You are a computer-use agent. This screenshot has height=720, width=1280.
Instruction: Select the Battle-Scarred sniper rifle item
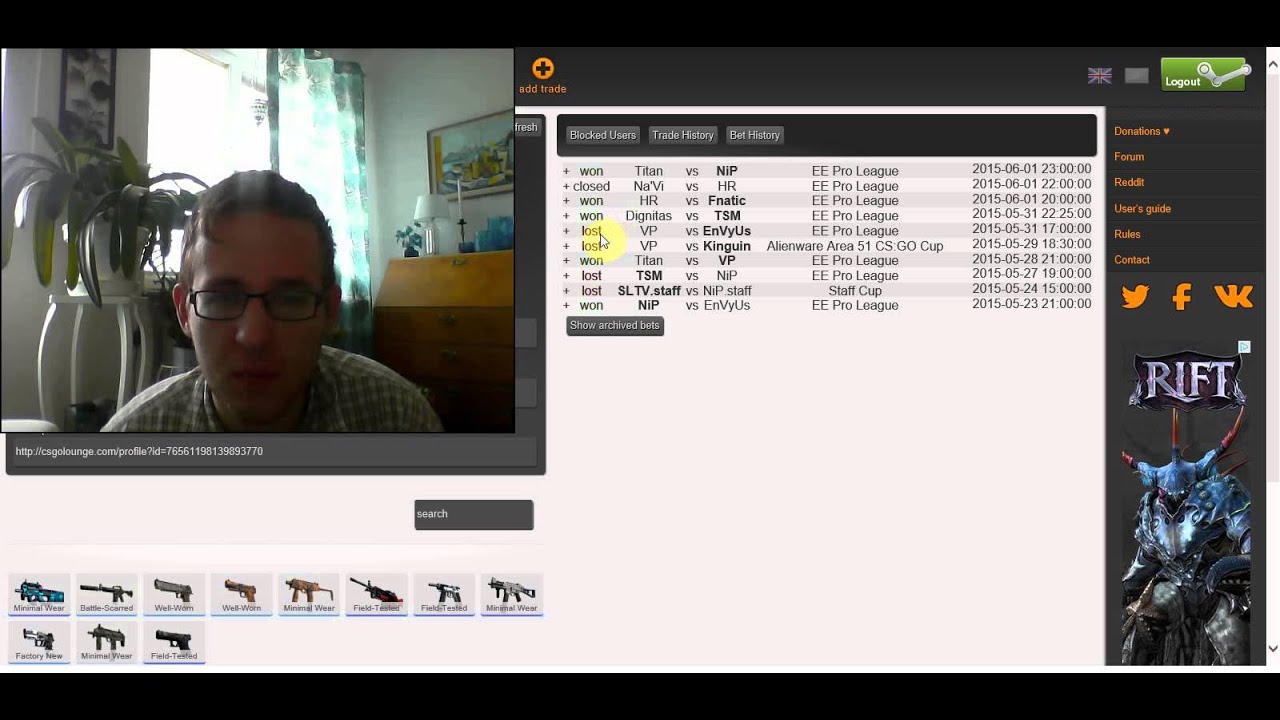click(x=106, y=594)
